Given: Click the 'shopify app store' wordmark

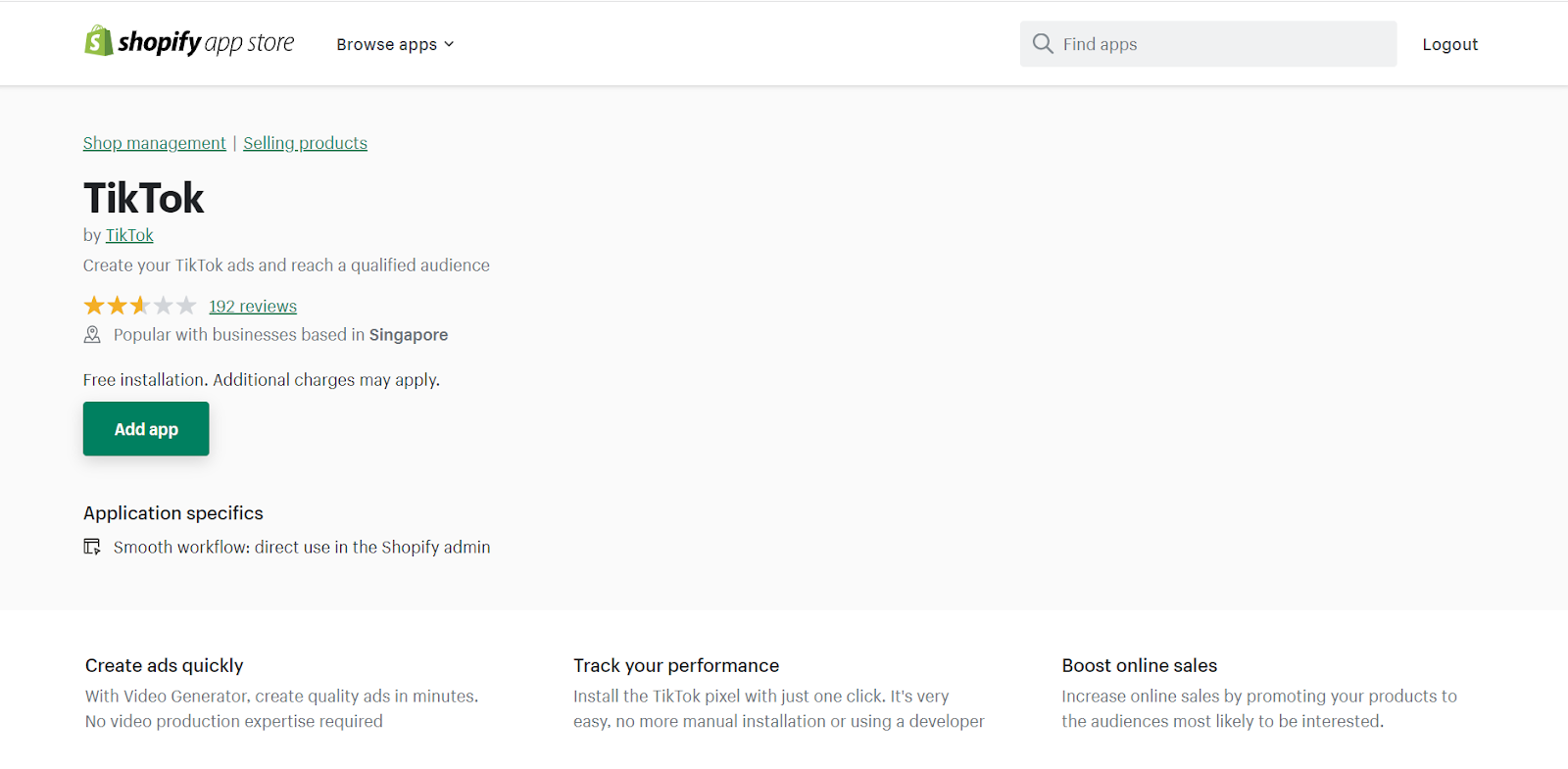Looking at the screenshot, I should coord(206,42).
